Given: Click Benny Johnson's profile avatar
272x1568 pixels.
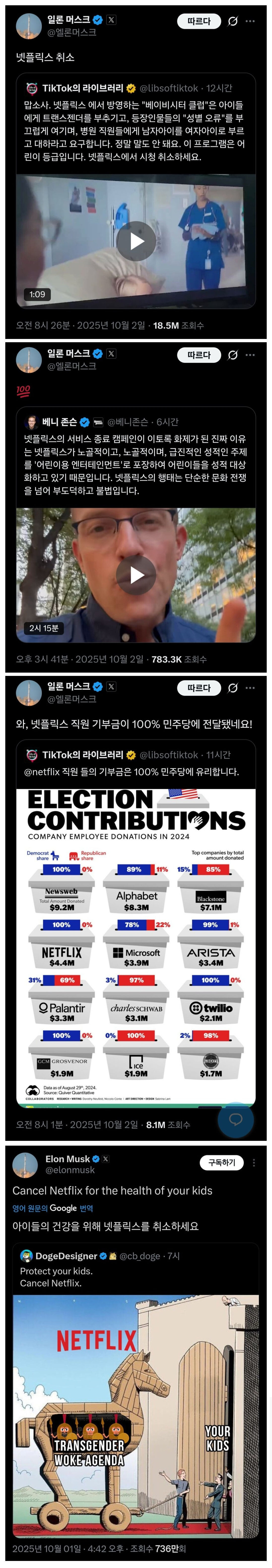Looking at the screenshot, I should (x=32, y=422).
